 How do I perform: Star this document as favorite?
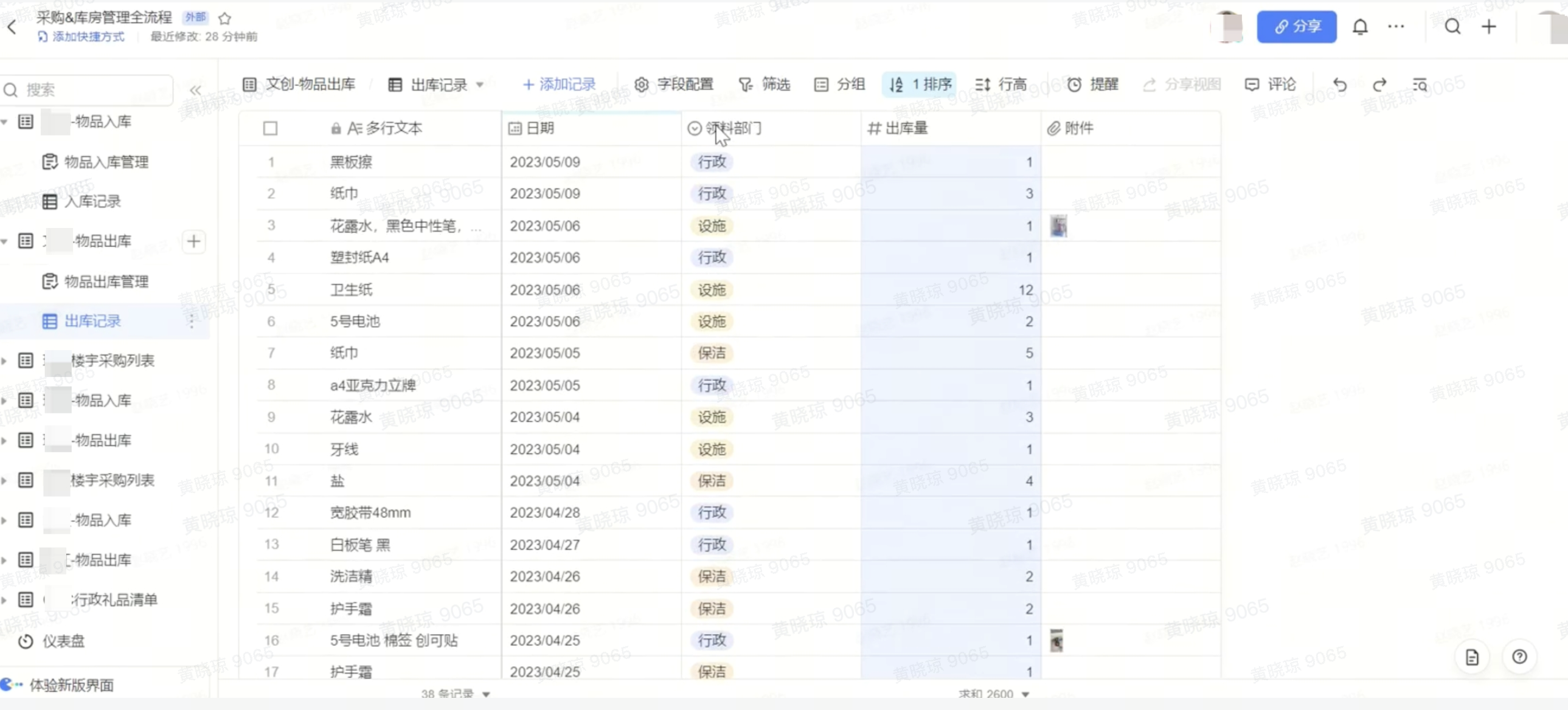coord(224,18)
